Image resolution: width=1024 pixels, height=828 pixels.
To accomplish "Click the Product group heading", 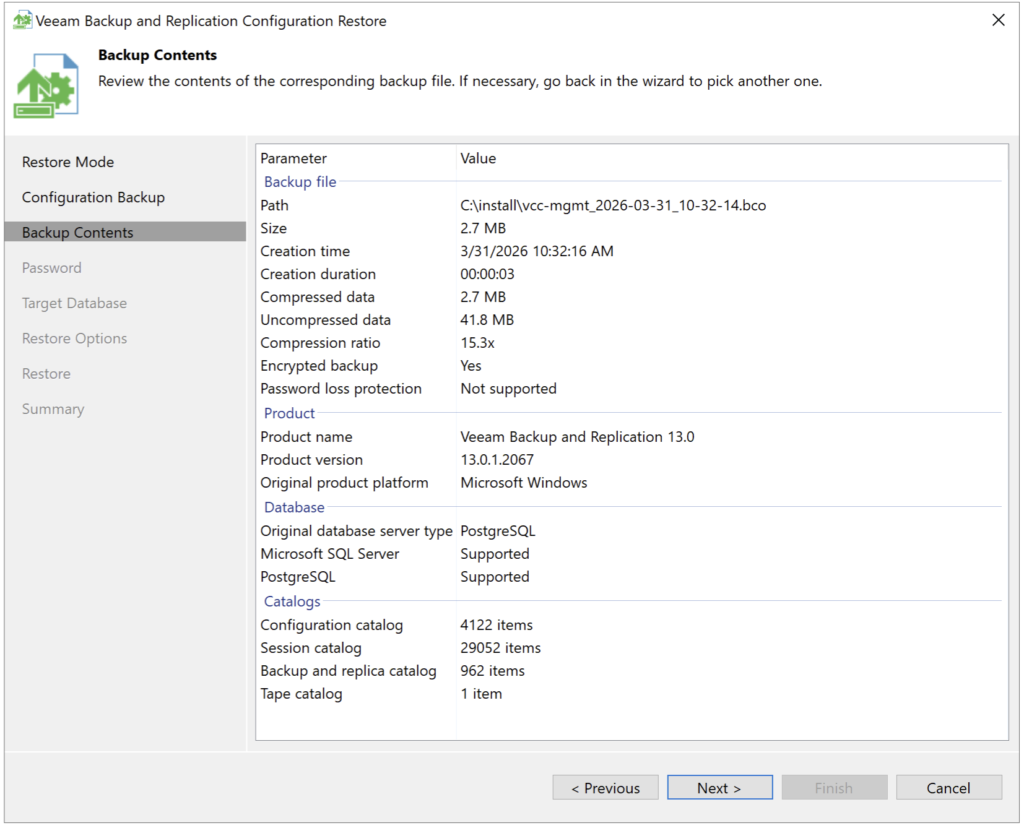I will click(289, 413).
